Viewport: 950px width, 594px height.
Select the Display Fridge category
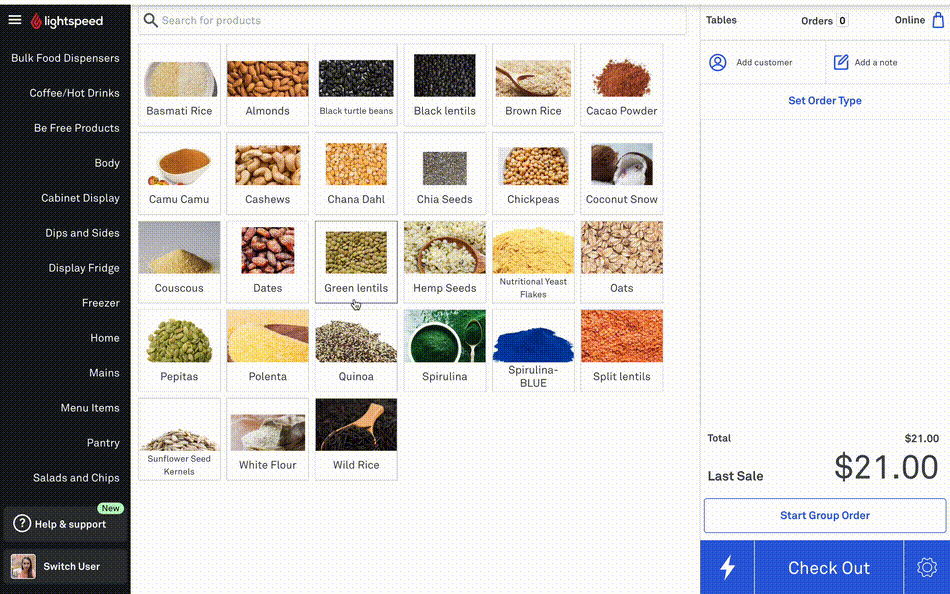click(x=83, y=268)
